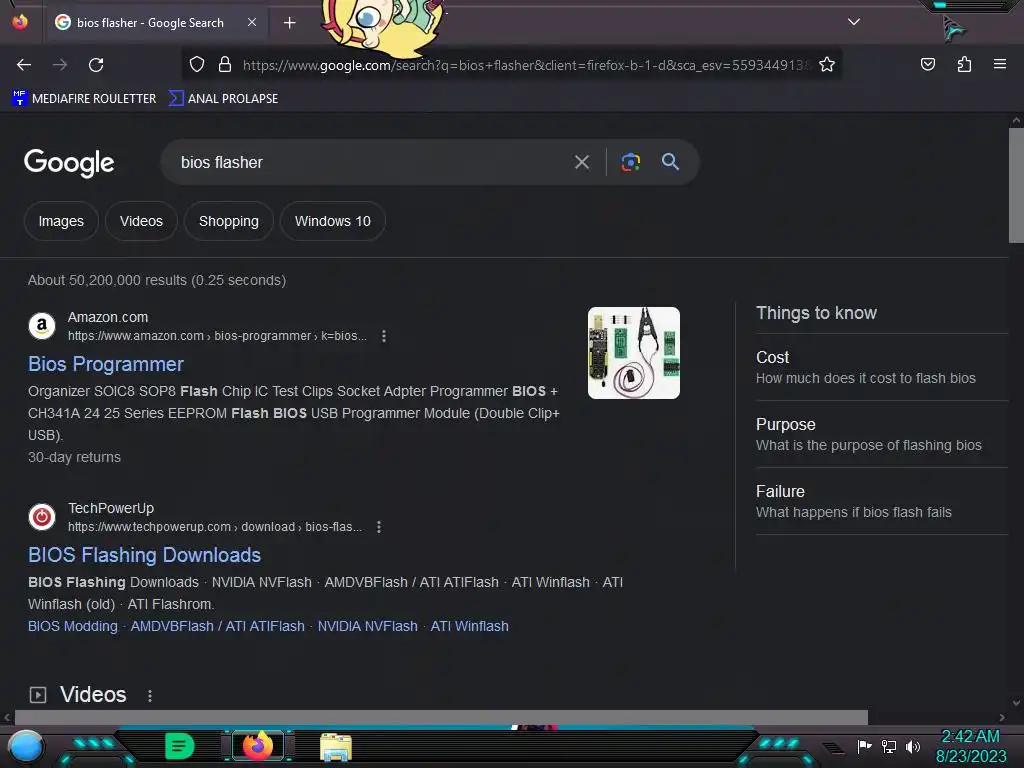Click the vertical scrollbar thumb
This screenshot has height=768, width=1024.
click(x=1016, y=185)
